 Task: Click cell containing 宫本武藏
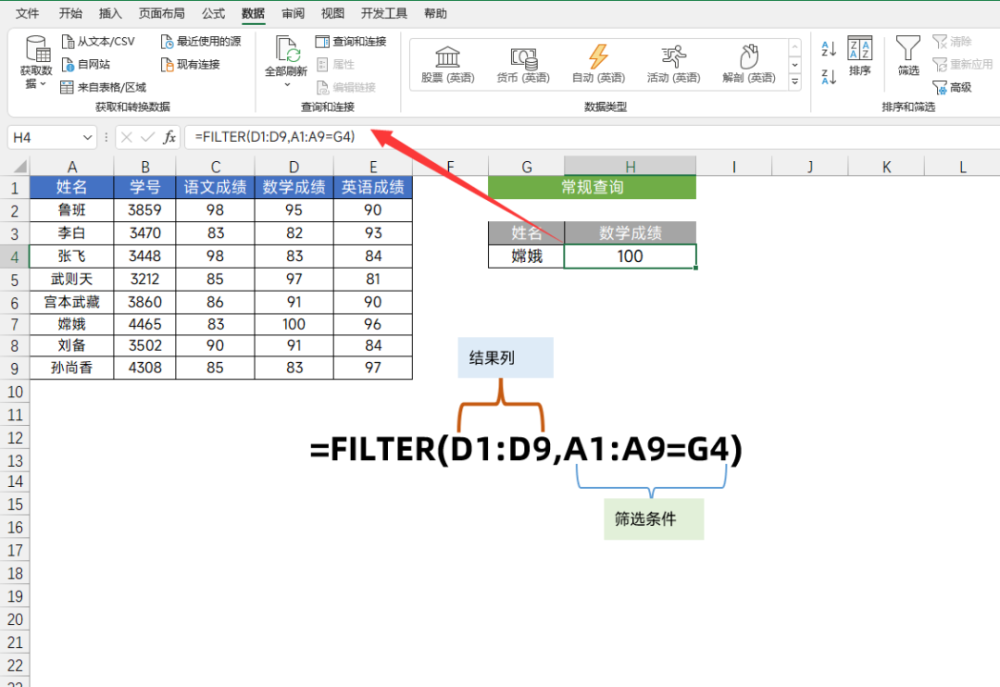point(72,302)
